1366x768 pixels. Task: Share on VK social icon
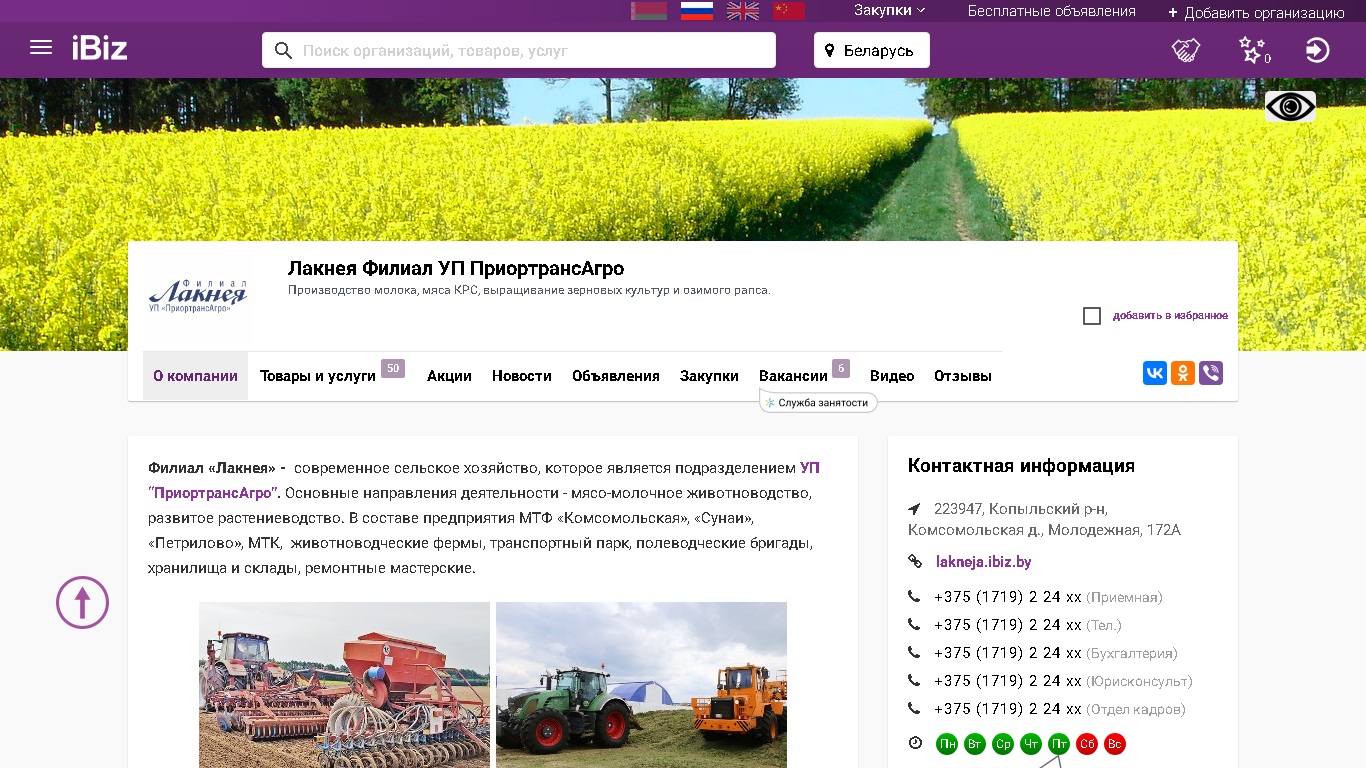tap(1155, 373)
